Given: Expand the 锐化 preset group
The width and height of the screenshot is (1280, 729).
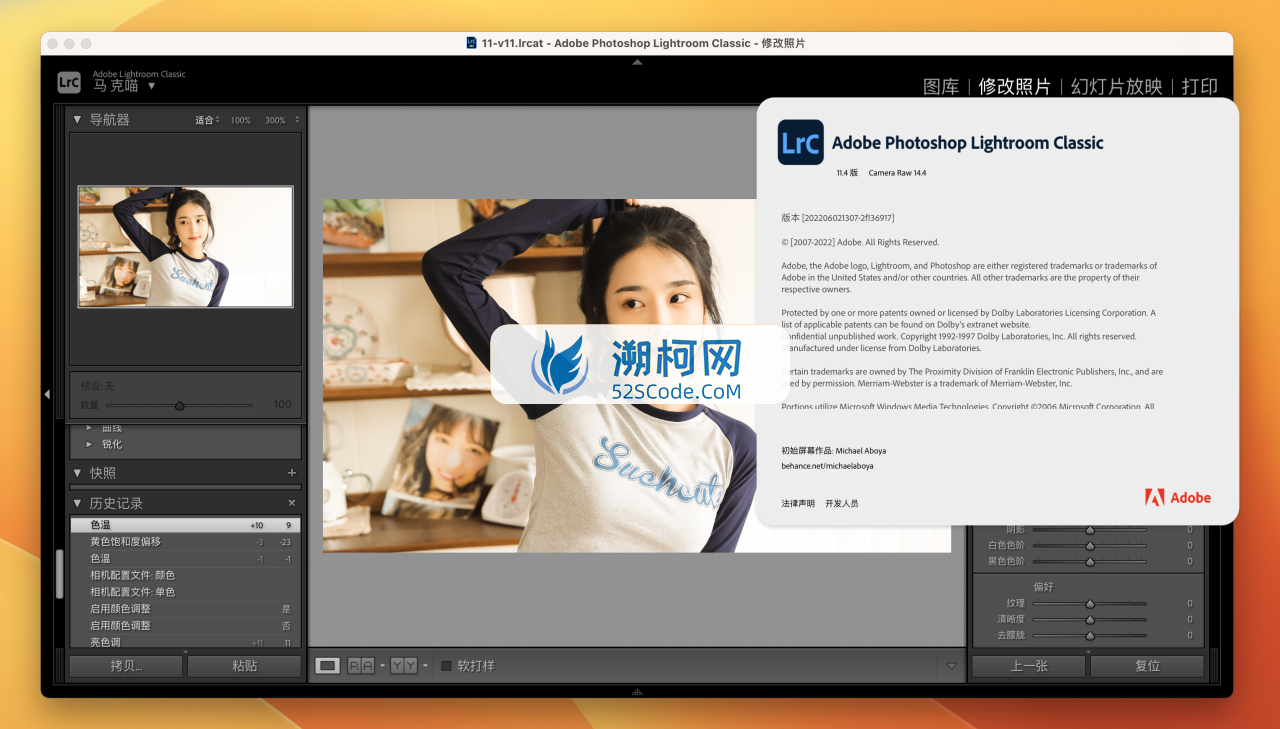Looking at the screenshot, I should [x=89, y=444].
